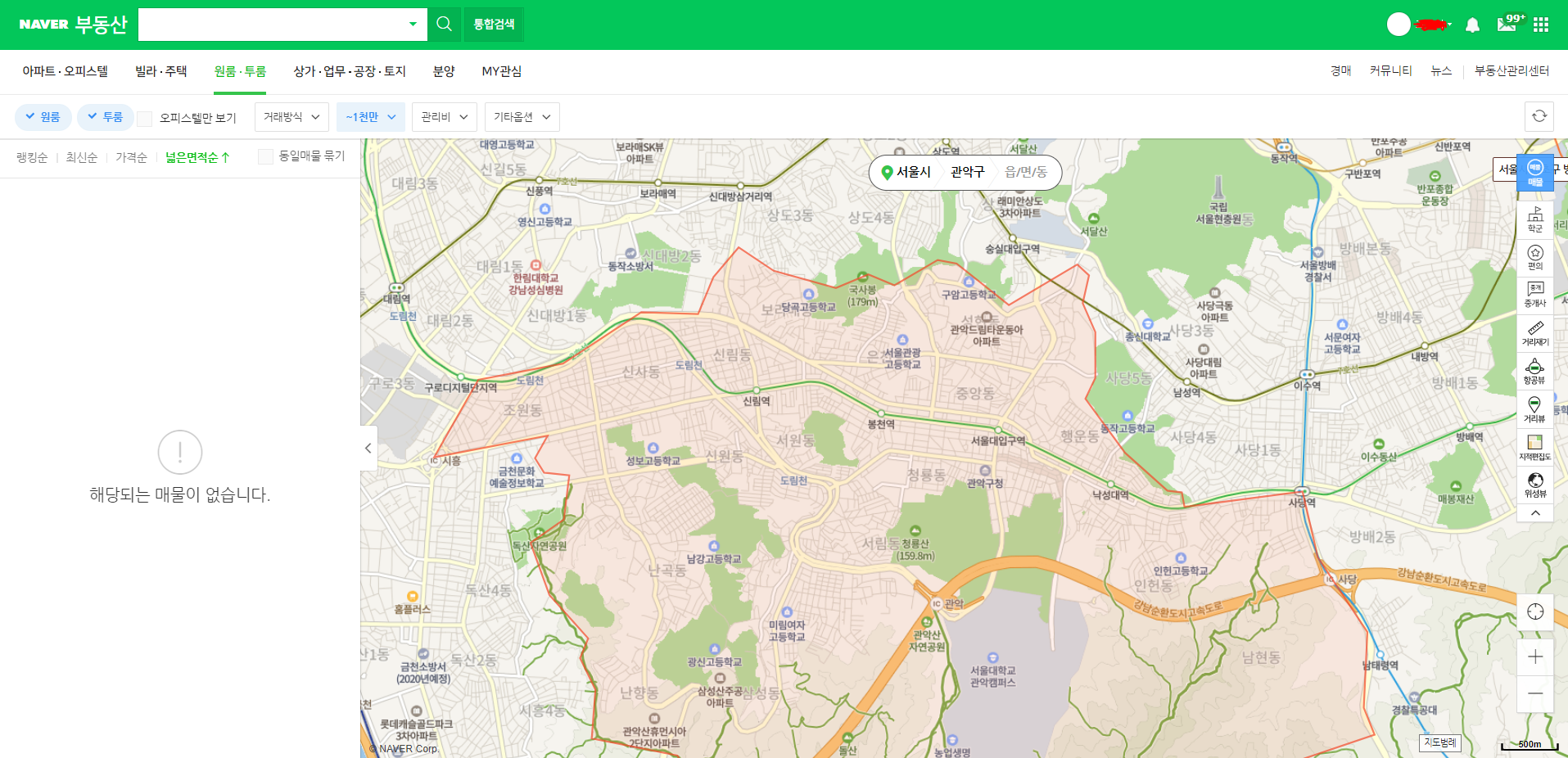Viewport: 1568px width, 758px height.
Task: Show 지적편집도 cadastral map
Action: point(1535,448)
